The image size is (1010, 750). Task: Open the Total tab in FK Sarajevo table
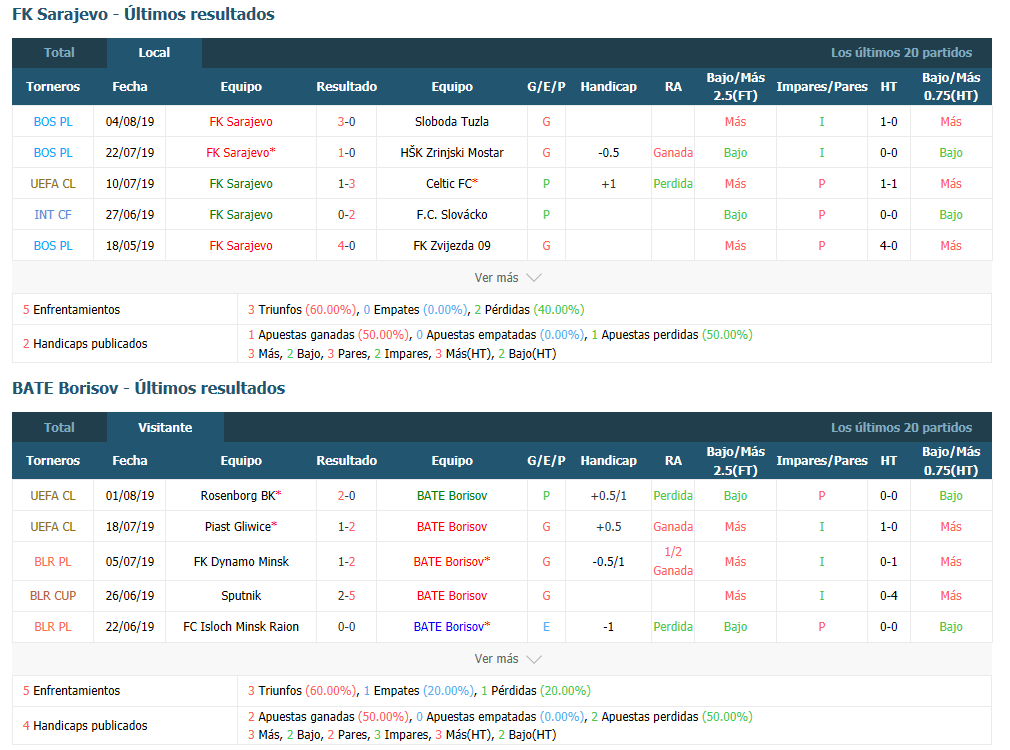click(x=59, y=53)
